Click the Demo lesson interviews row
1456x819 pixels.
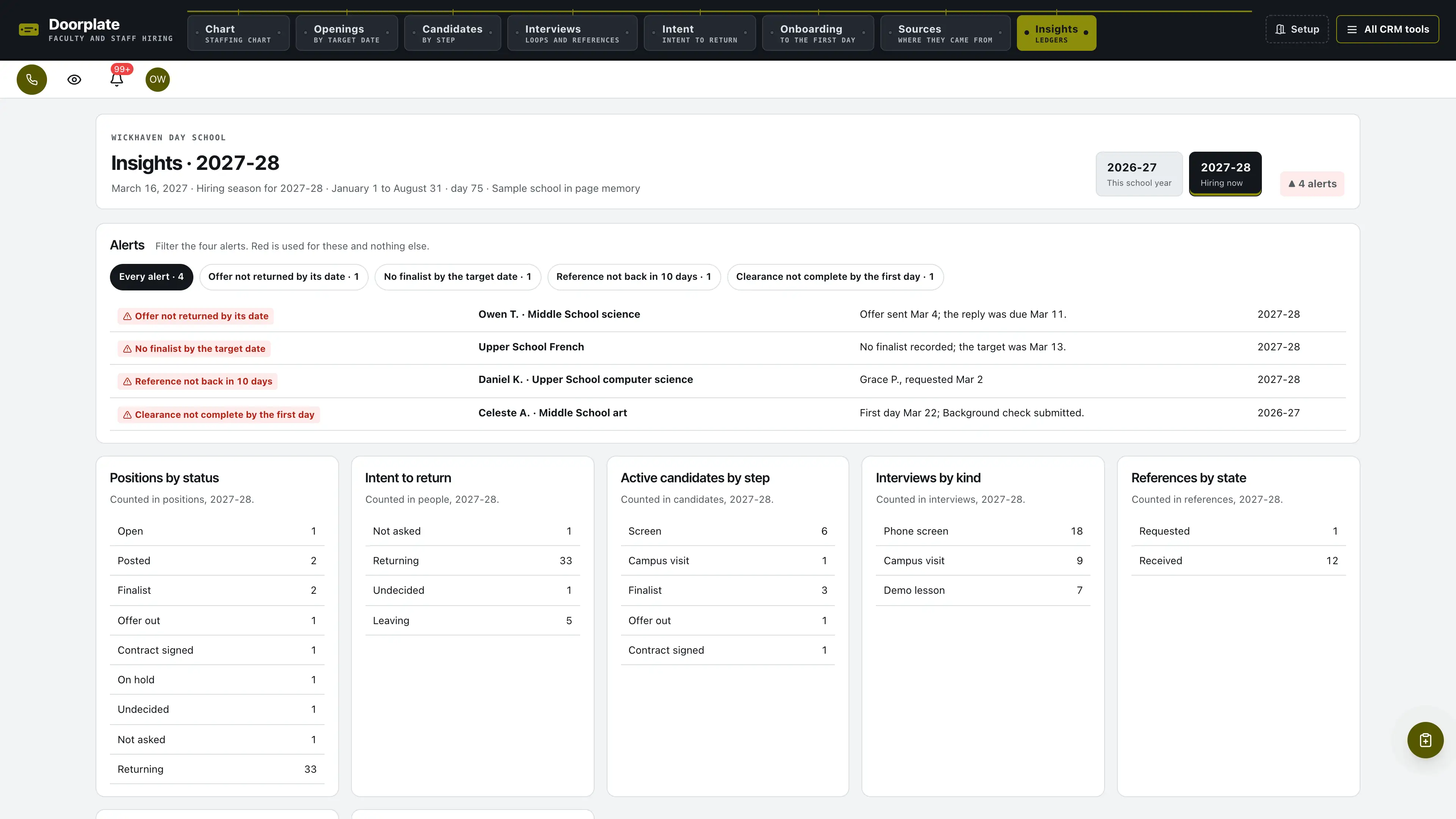click(x=983, y=591)
